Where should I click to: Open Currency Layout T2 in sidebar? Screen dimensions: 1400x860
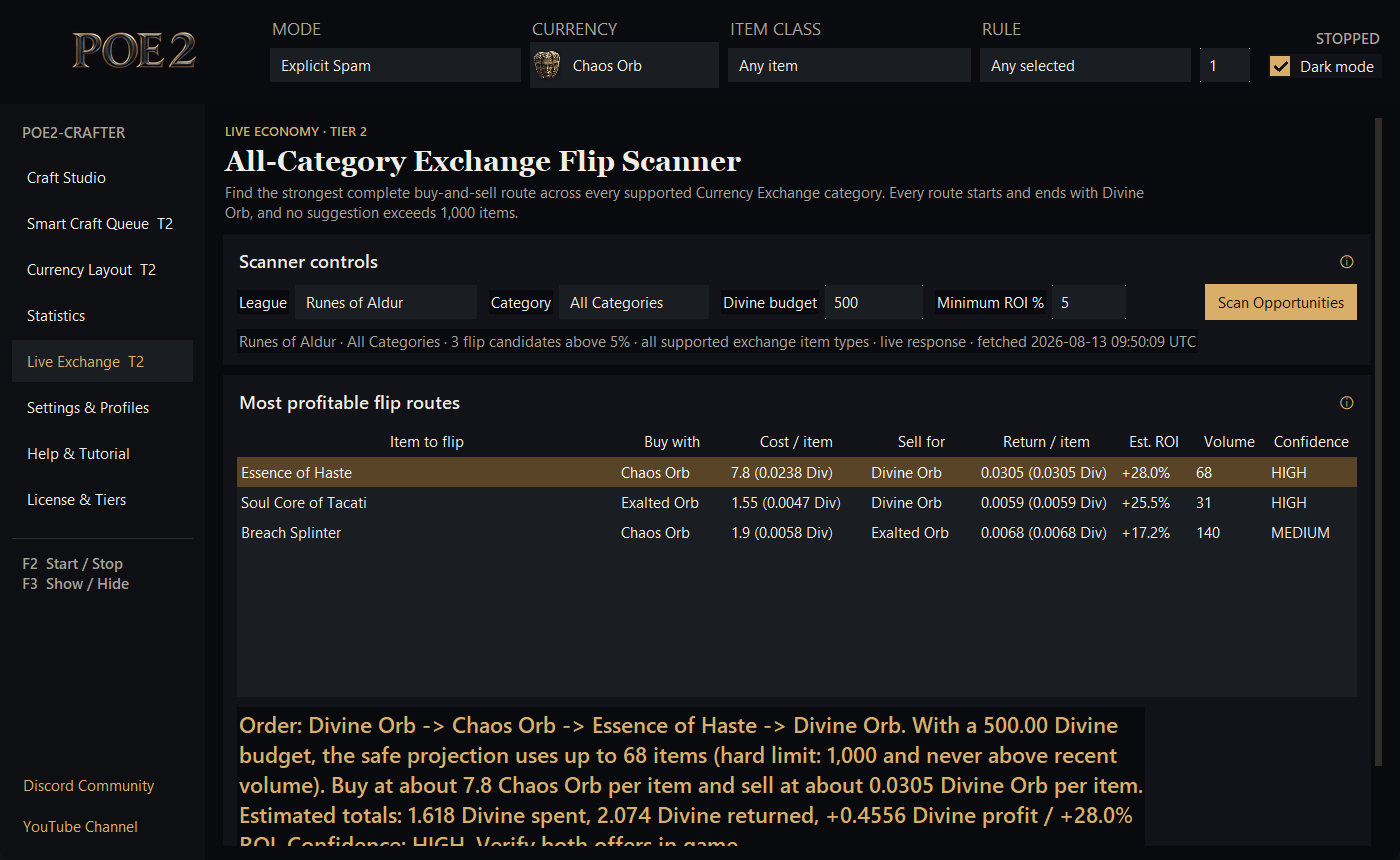click(102, 270)
